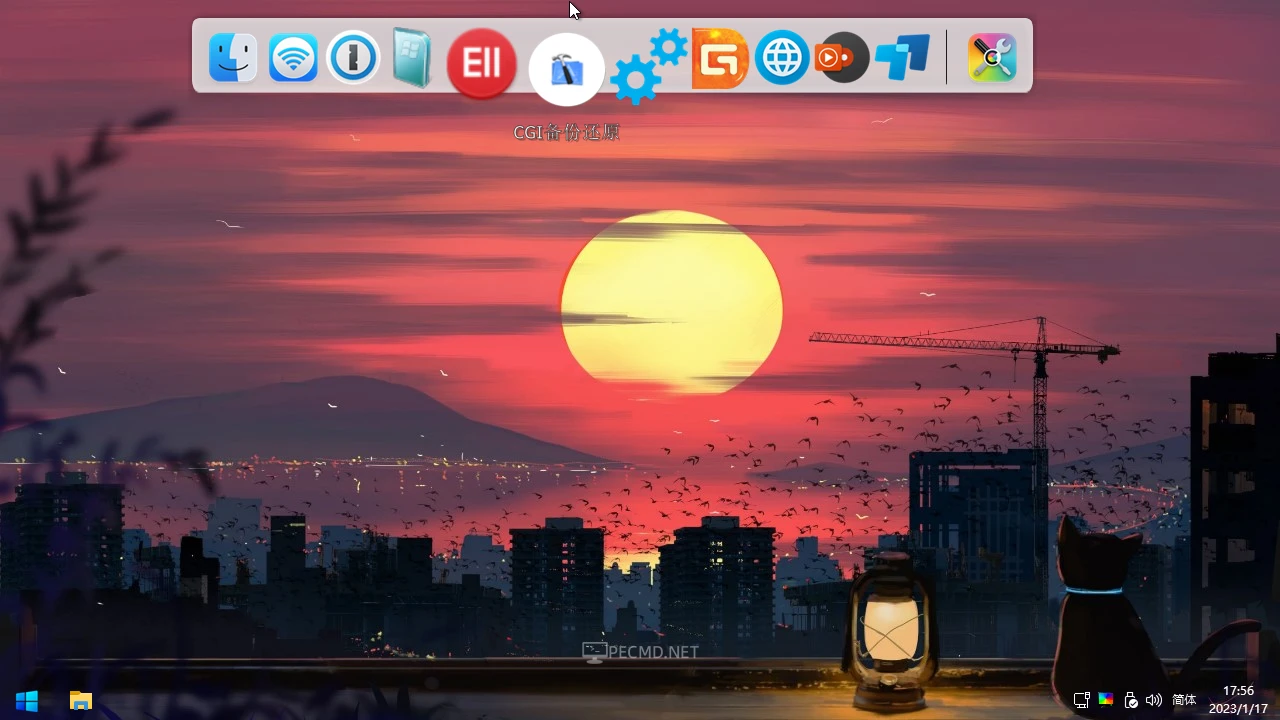Viewport: 1280px width, 720px height.
Task: Open the blue double-gears settings icon
Action: click(x=650, y=66)
